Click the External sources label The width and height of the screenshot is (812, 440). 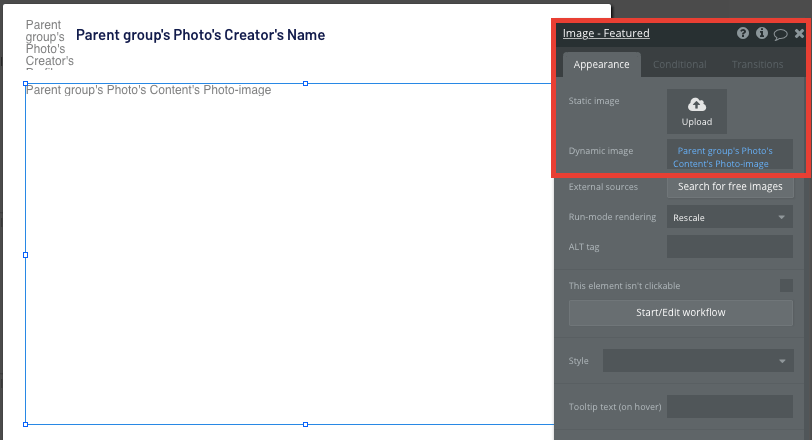pos(603,187)
